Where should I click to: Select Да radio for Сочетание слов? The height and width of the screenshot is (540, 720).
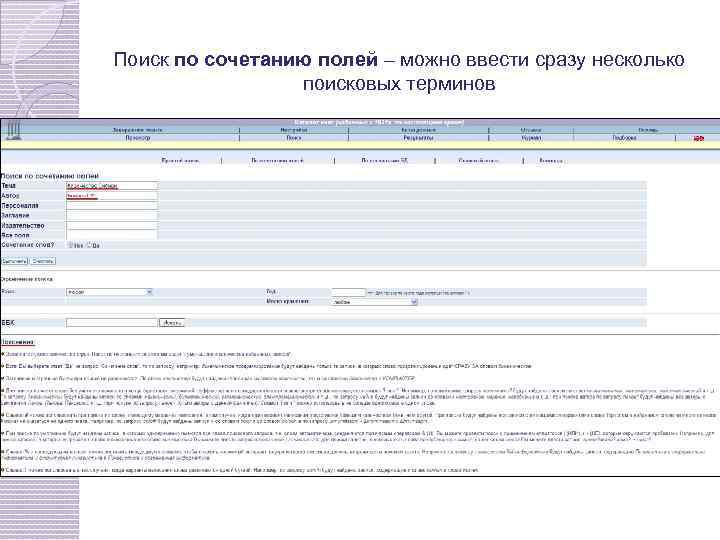pyautogui.click(x=90, y=246)
